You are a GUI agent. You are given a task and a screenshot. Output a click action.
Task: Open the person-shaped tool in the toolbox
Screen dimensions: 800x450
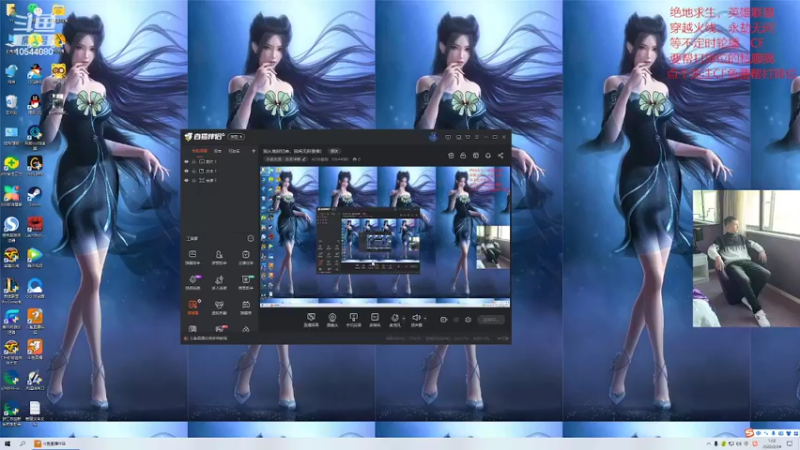(219, 257)
